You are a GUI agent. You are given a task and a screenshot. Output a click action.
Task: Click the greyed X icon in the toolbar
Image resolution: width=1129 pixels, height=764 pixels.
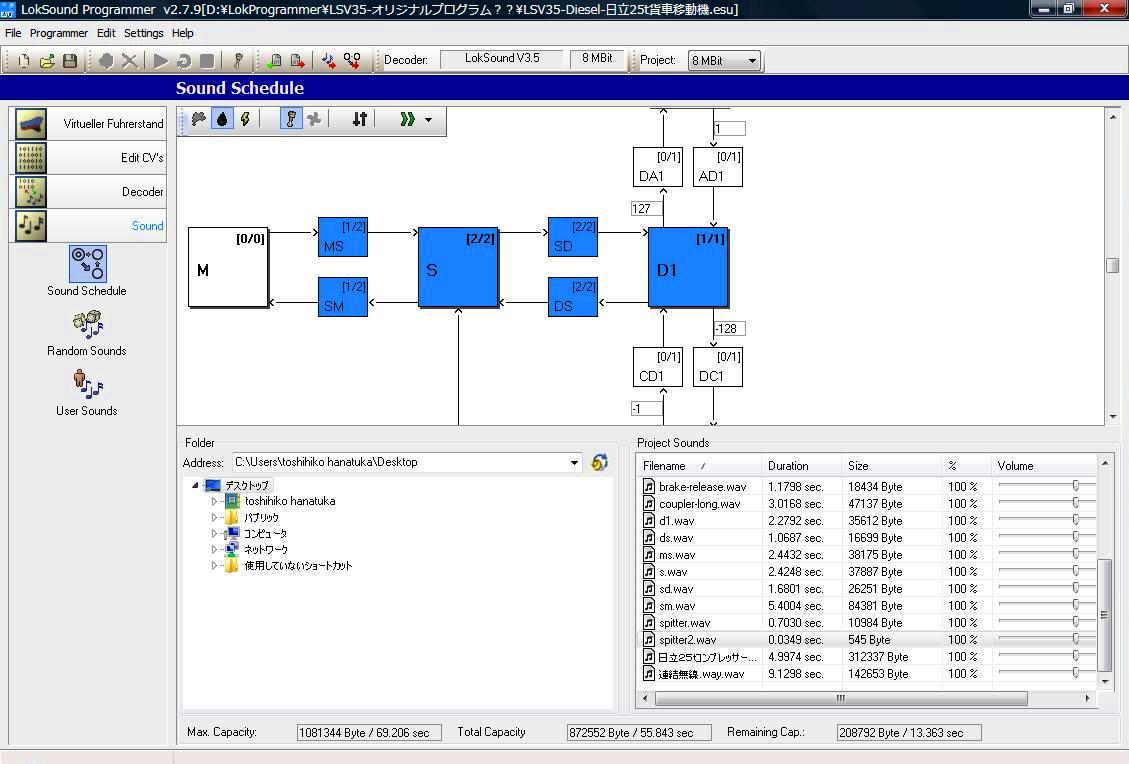[x=130, y=60]
